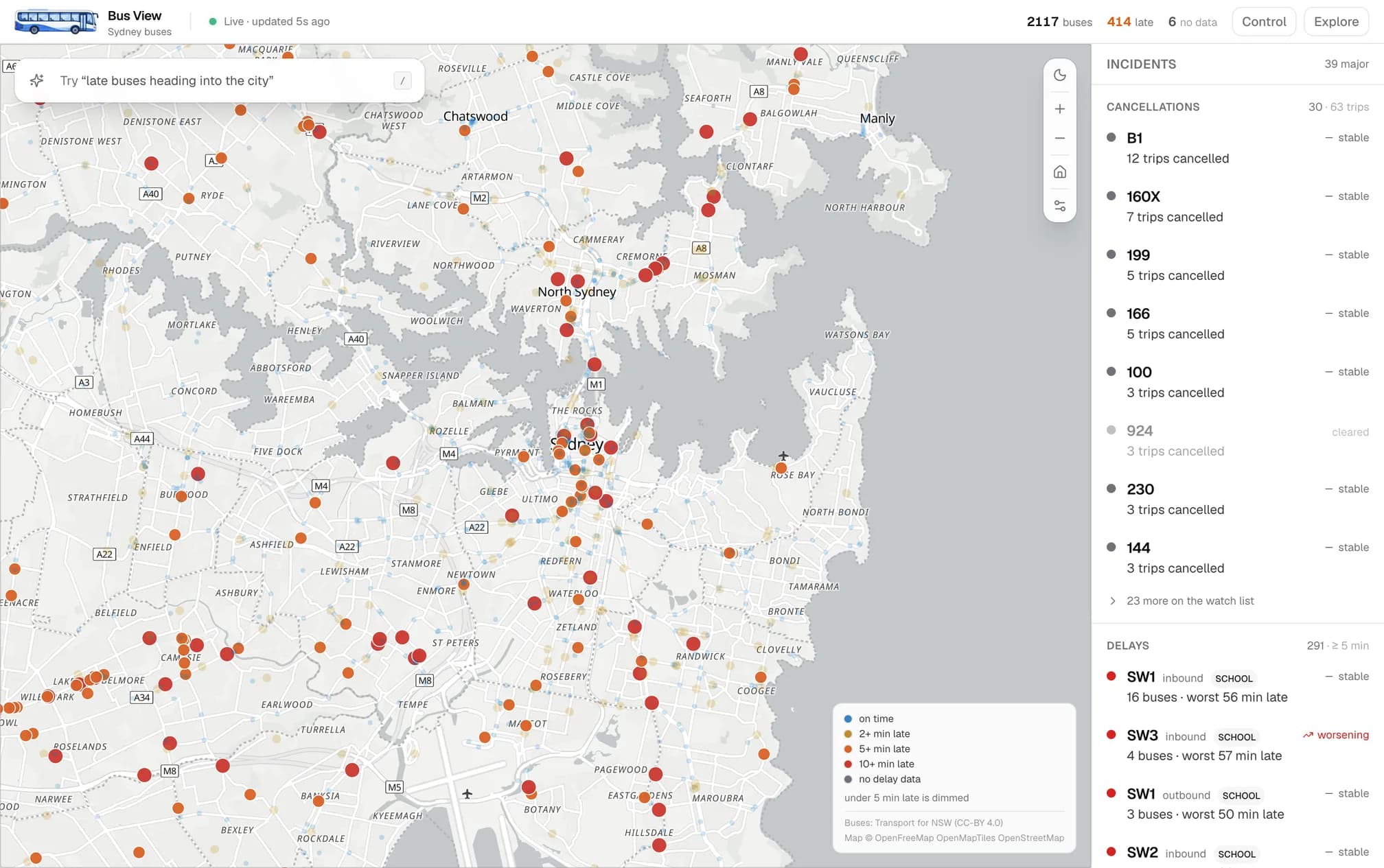Click the airport plane icon near Kyeemagh
The height and width of the screenshot is (868, 1384).
pos(467,794)
